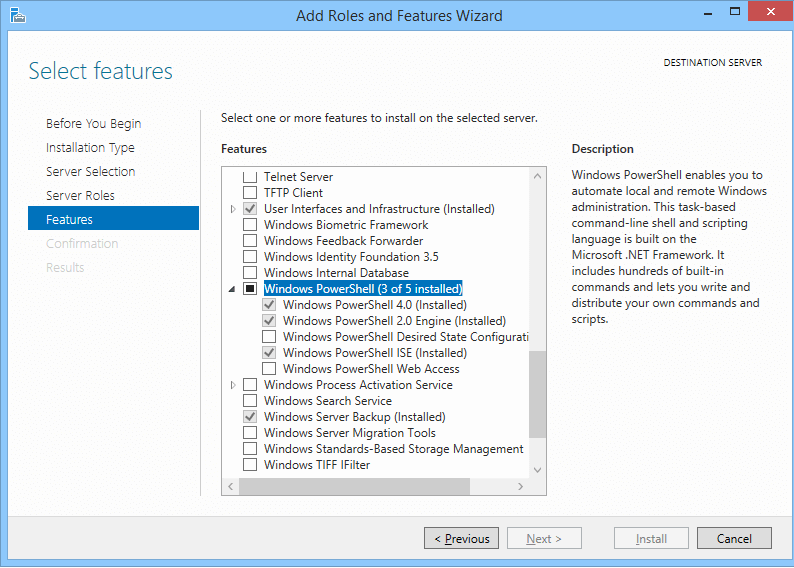The width and height of the screenshot is (794, 568).
Task: Enable Windows Biometric Framework checkbox
Action: 250,224
